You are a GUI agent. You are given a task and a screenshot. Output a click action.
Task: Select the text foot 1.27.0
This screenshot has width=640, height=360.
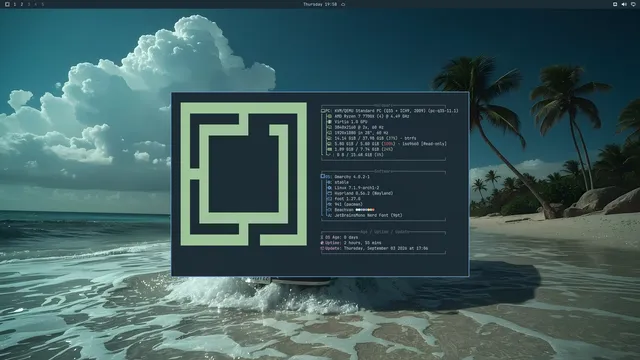347,199
